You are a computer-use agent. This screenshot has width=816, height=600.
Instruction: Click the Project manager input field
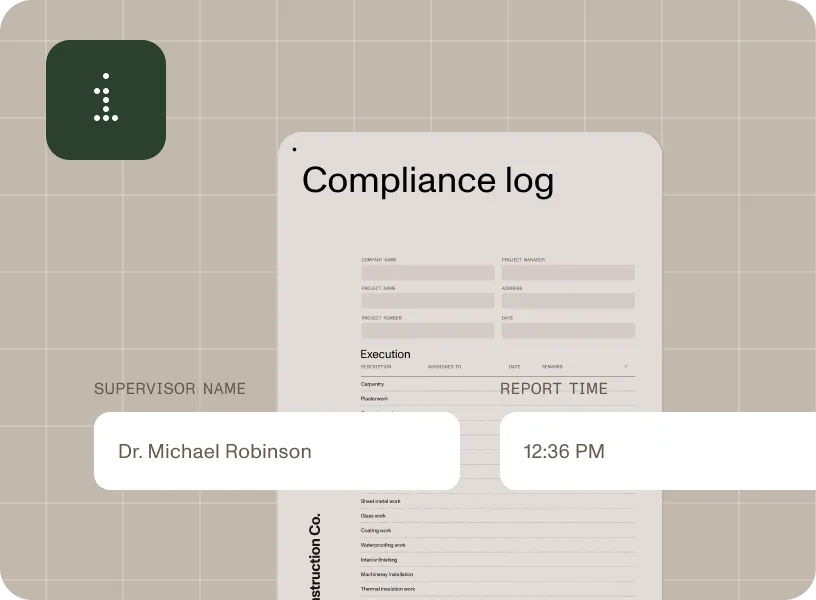[x=568, y=272]
